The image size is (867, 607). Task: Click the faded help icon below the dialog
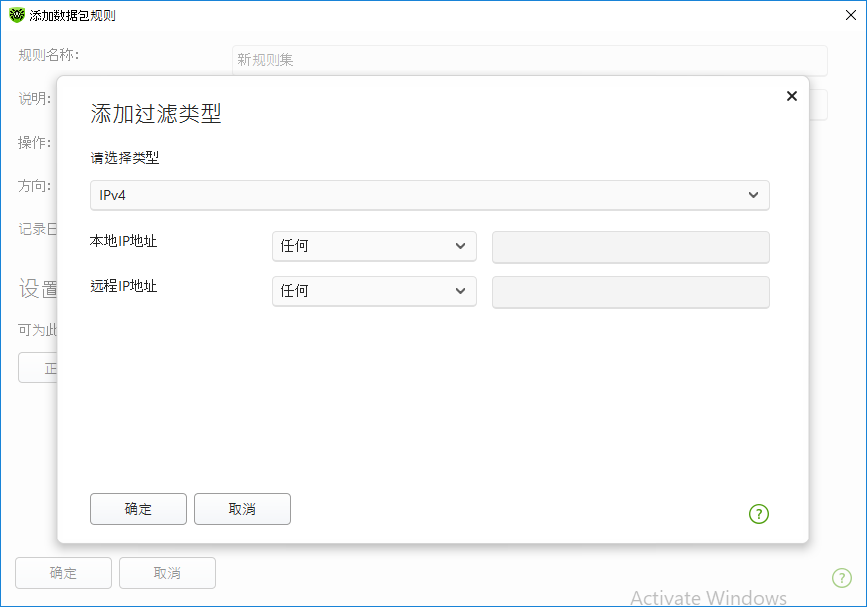pos(841,577)
